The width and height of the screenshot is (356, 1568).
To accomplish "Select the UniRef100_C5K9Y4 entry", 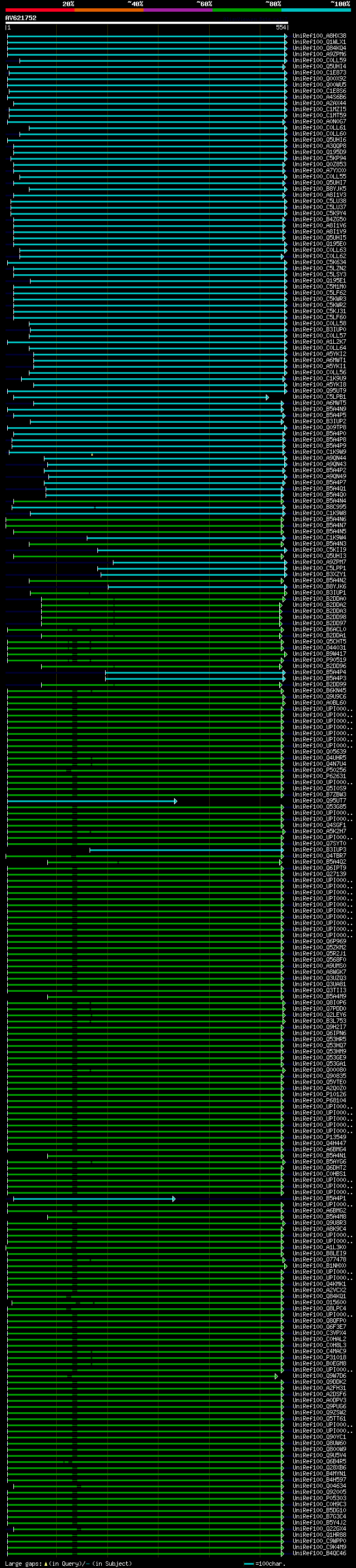I will (x=319, y=213).
